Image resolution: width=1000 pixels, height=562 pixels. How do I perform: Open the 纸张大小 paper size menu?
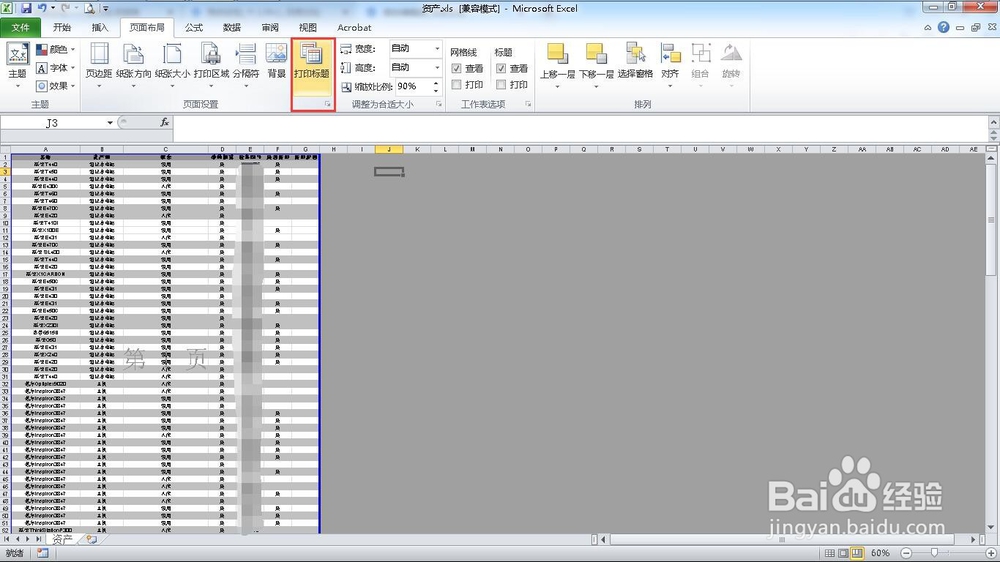tap(172, 66)
